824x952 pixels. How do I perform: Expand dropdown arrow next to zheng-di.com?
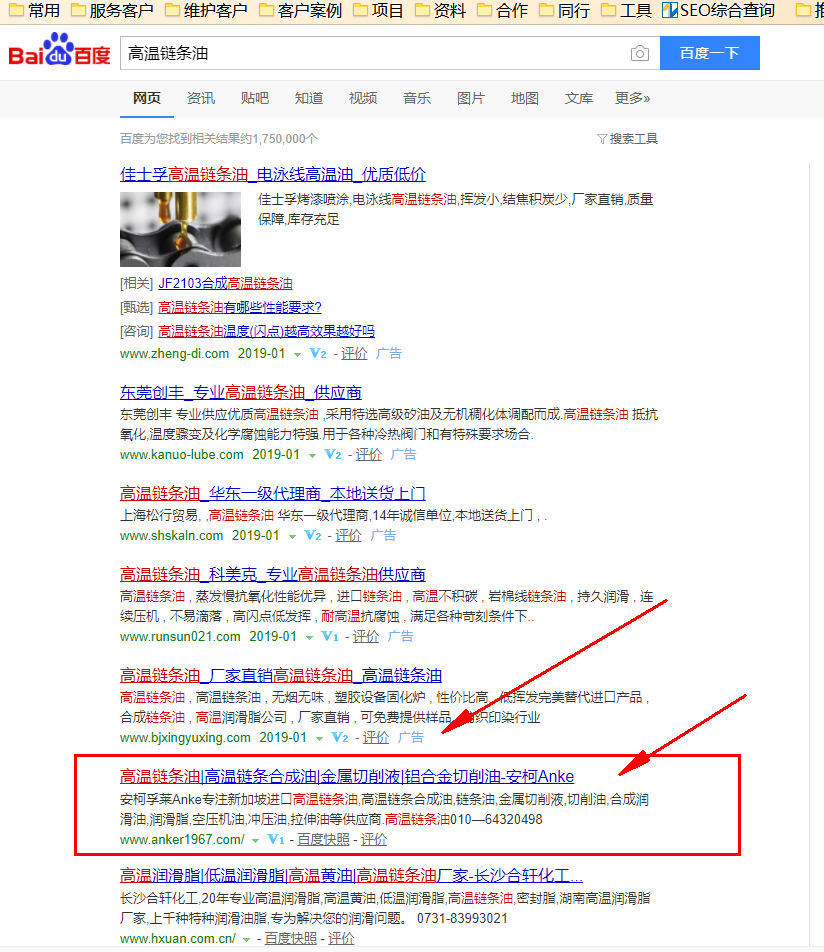(298, 355)
